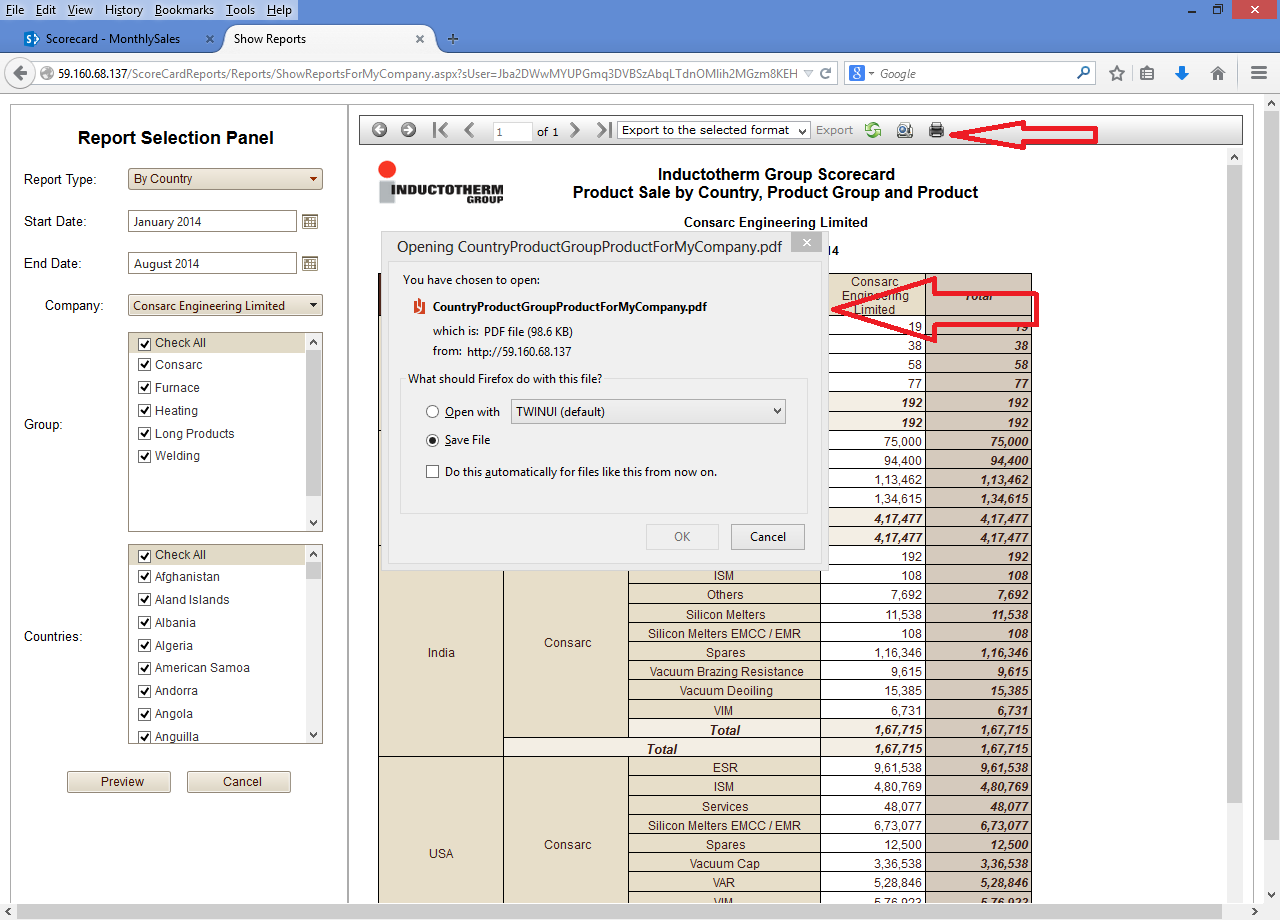Uncheck the Afghanistan country checkbox

[145, 577]
